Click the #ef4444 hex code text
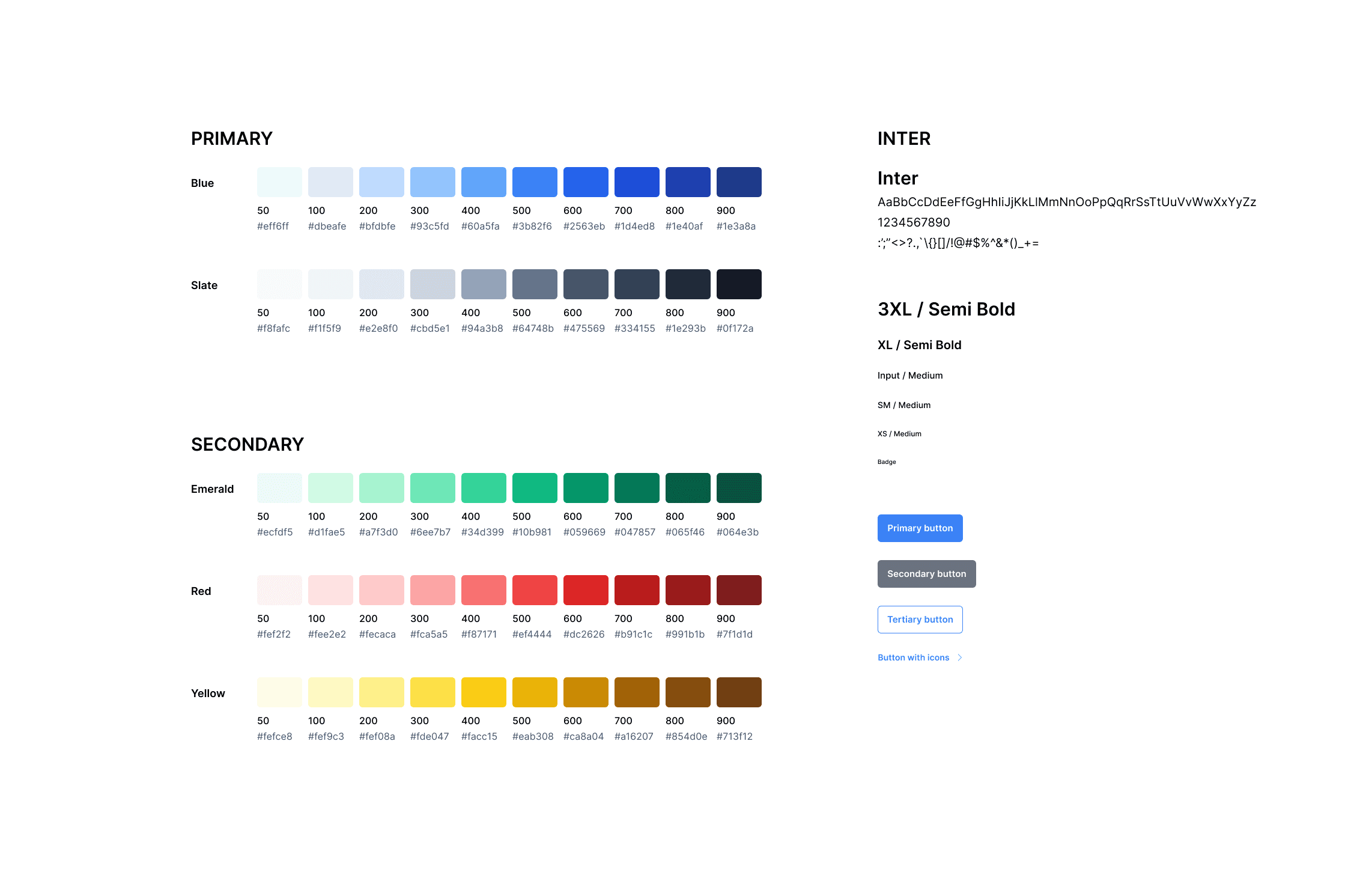Screen dimensions: 1372x875 (x=532, y=635)
